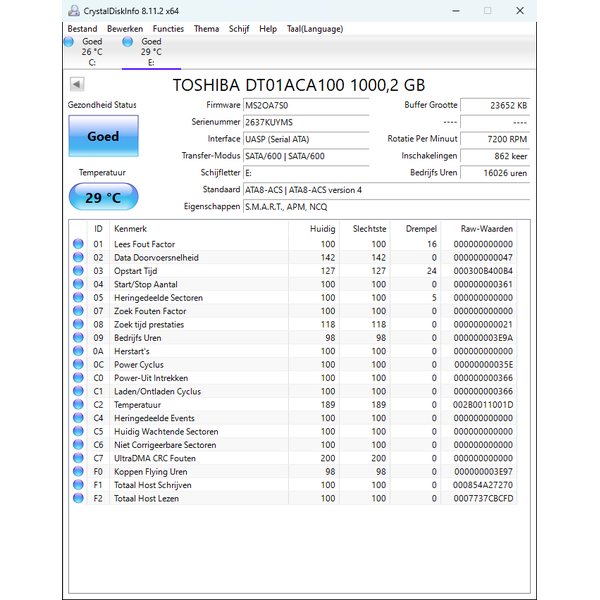Minimize the CrystalDiskInfo window
600x600 pixels.
(x=456, y=11)
